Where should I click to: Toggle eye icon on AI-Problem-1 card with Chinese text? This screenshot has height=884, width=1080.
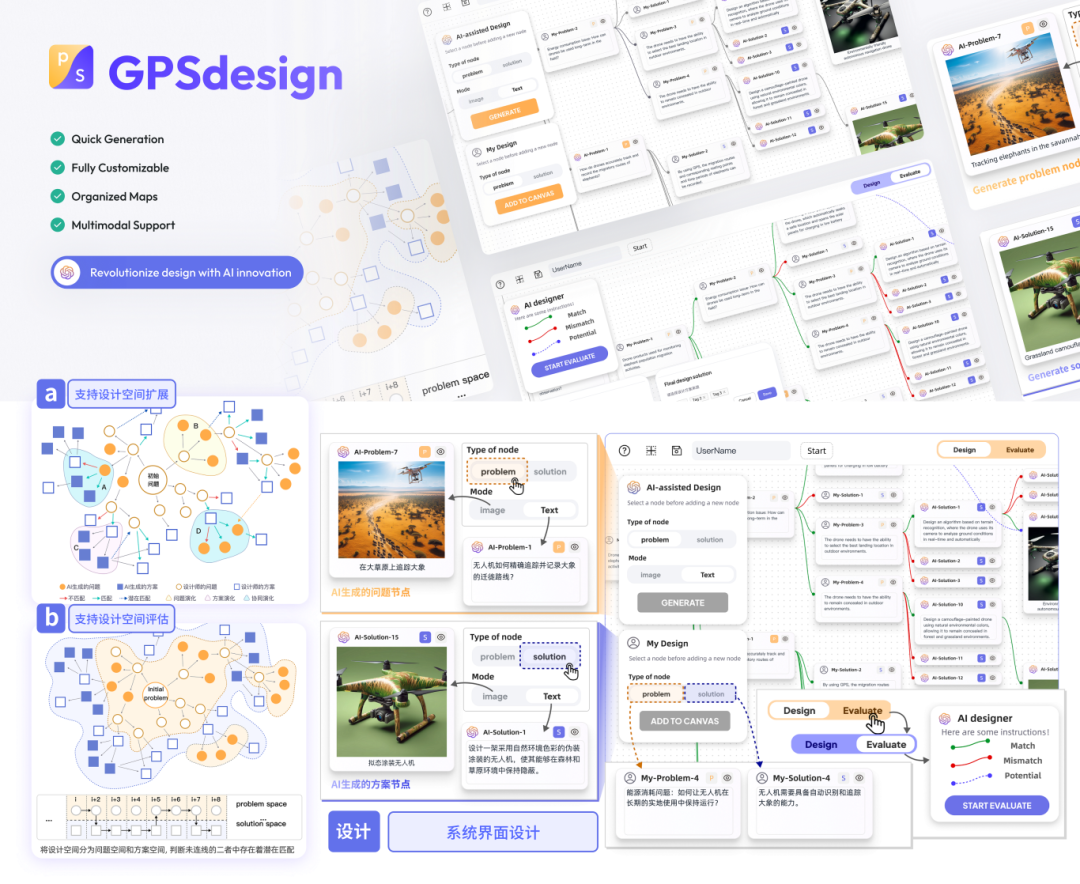(574, 547)
